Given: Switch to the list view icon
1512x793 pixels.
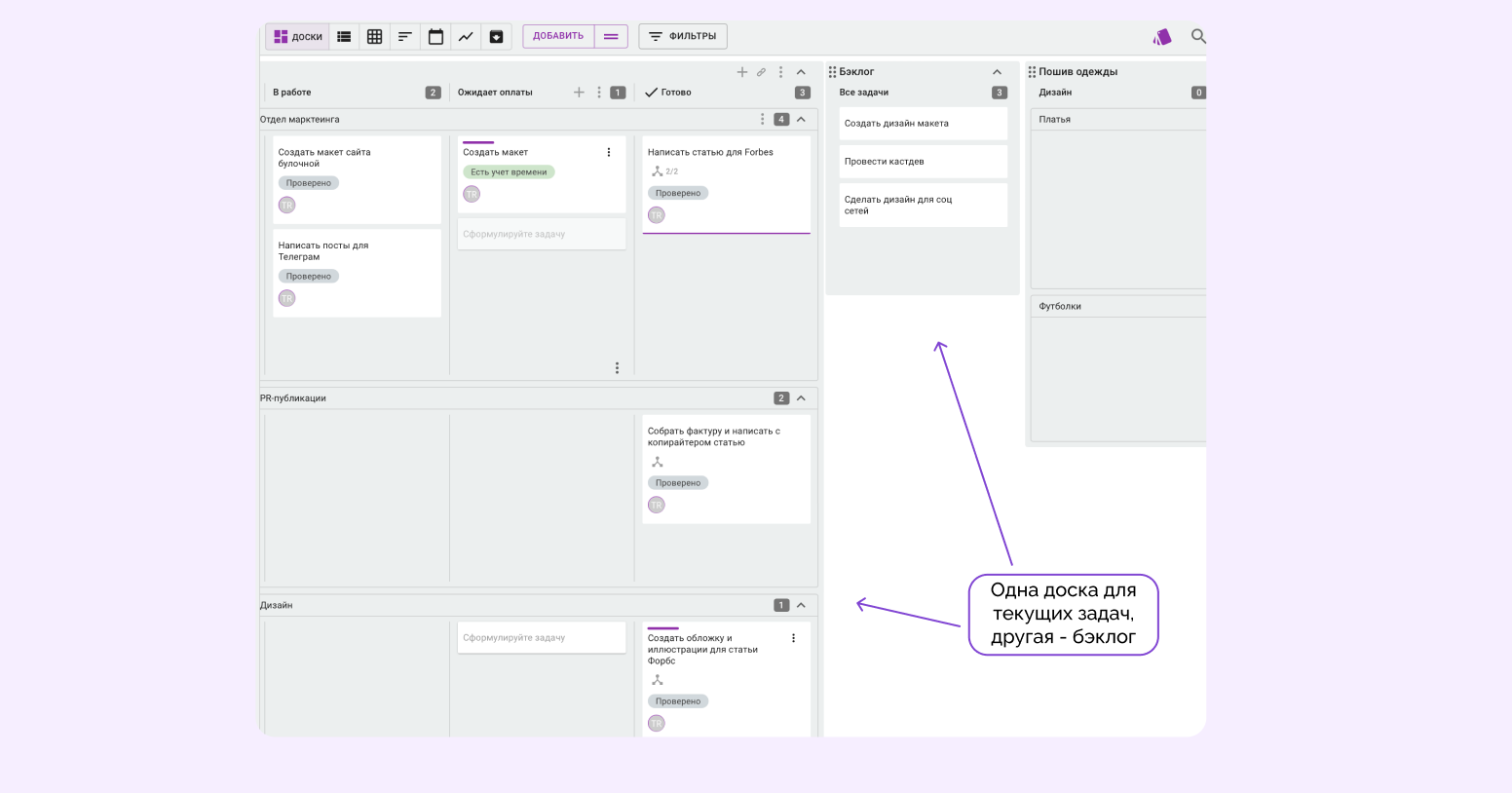Looking at the screenshot, I should click(x=344, y=37).
